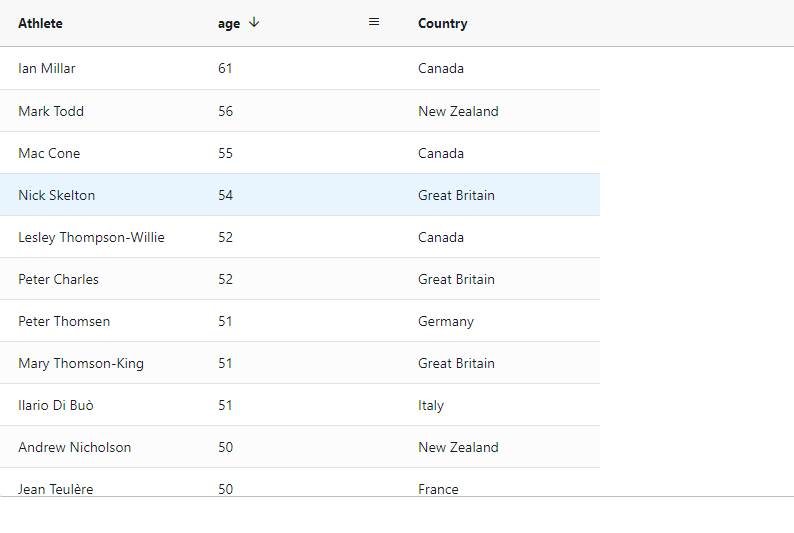Click age value 61 cell
The height and width of the screenshot is (533, 794).
pyautogui.click(x=225, y=69)
